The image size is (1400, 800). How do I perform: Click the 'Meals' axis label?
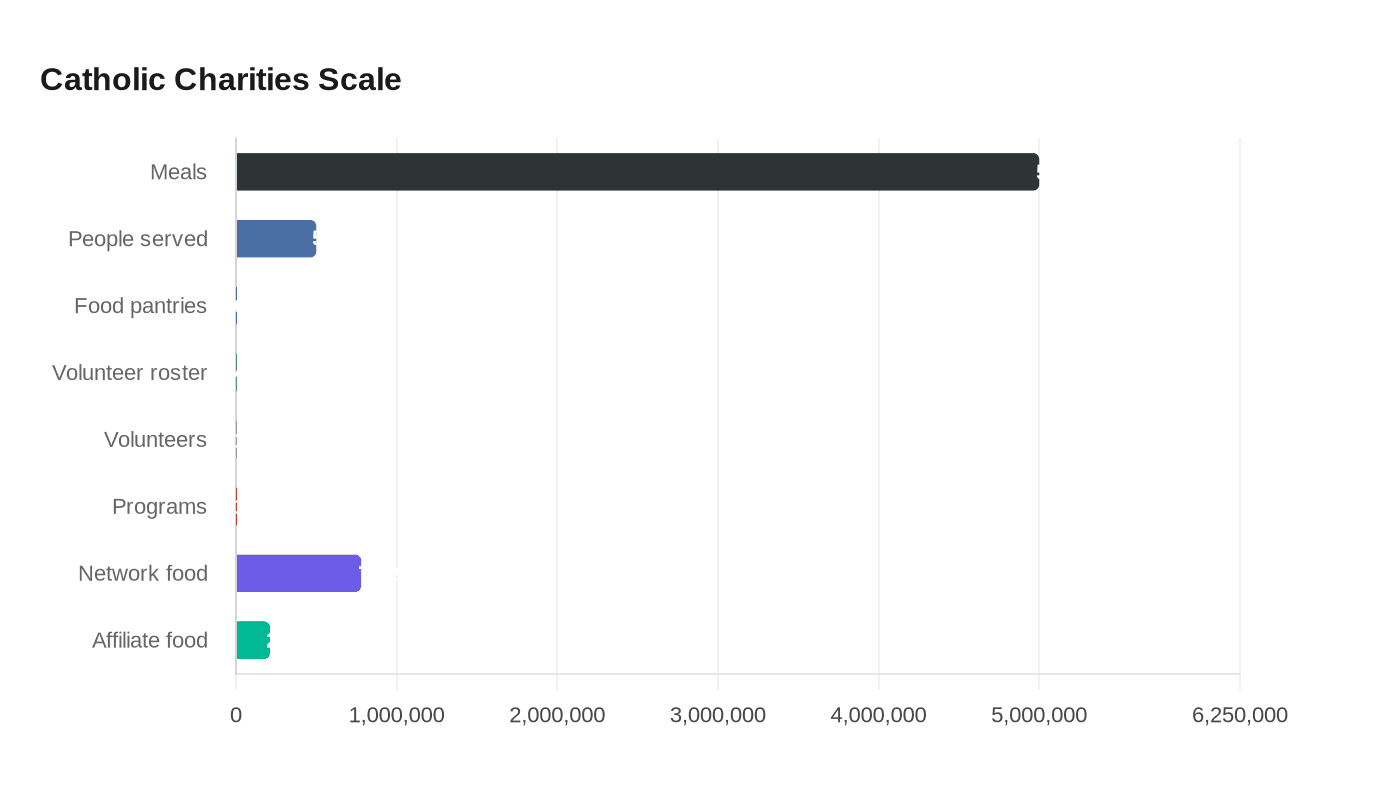pos(178,172)
